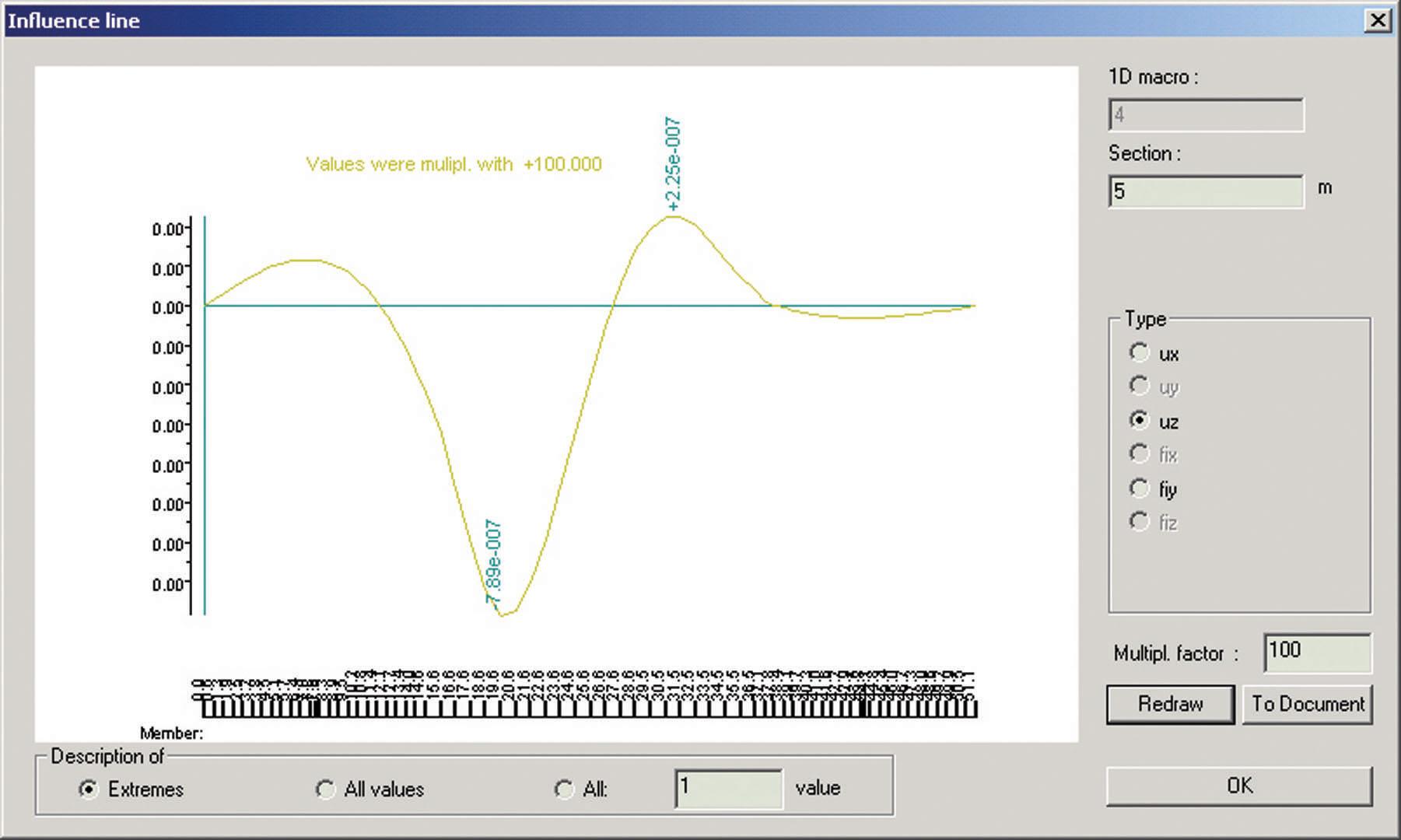Click the value count input field
Screen dimensions: 1401x840
click(x=728, y=789)
